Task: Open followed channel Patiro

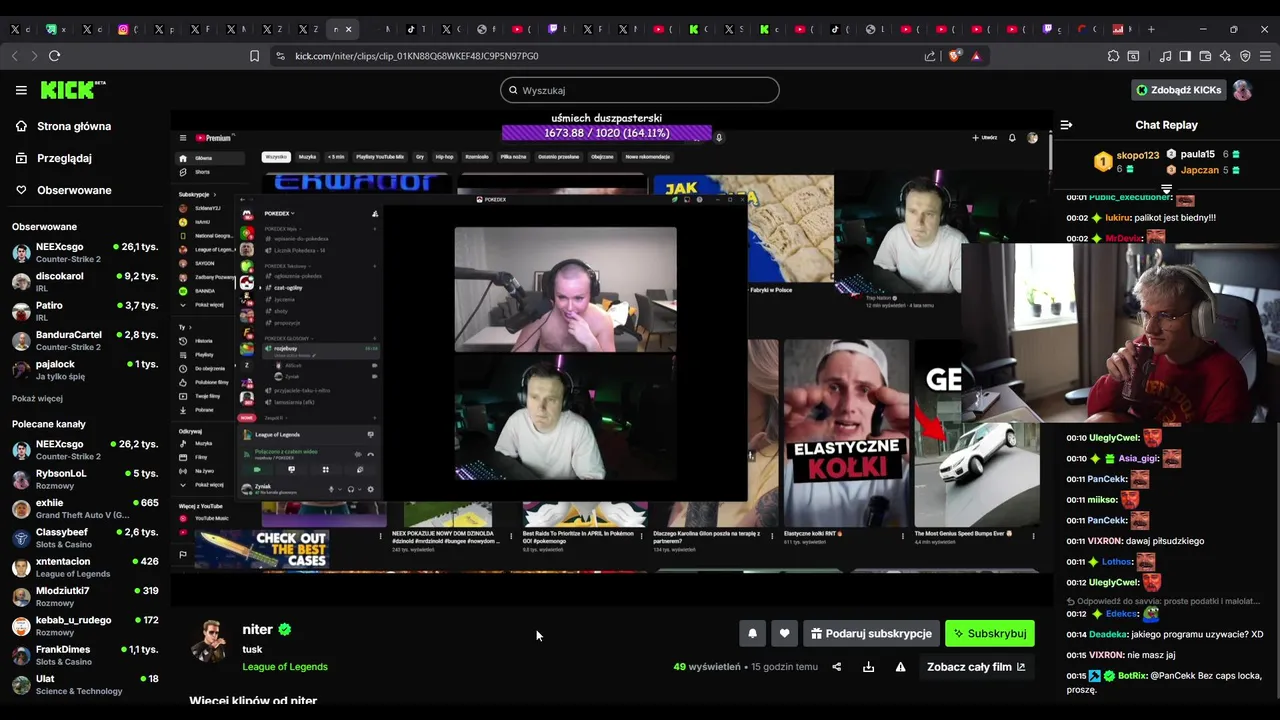Action: (84, 311)
